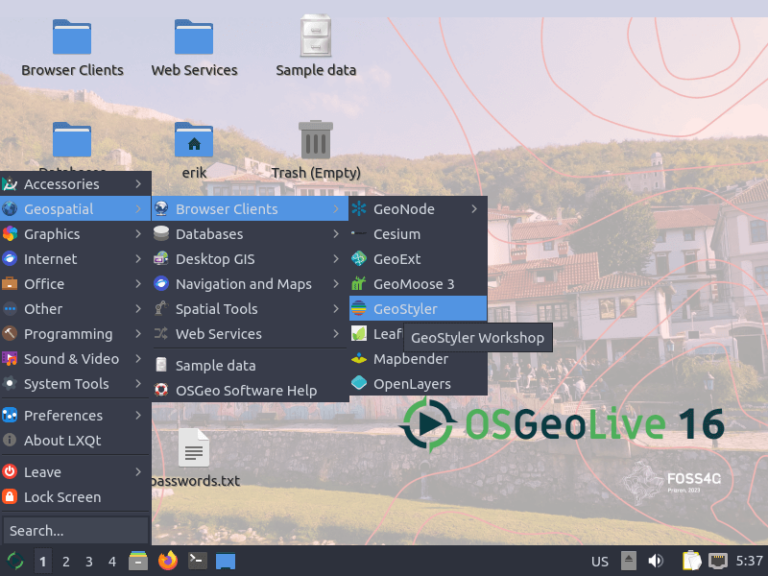Expand the Programming submenu arrow
Screen dimensions: 768x576
coord(139,334)
